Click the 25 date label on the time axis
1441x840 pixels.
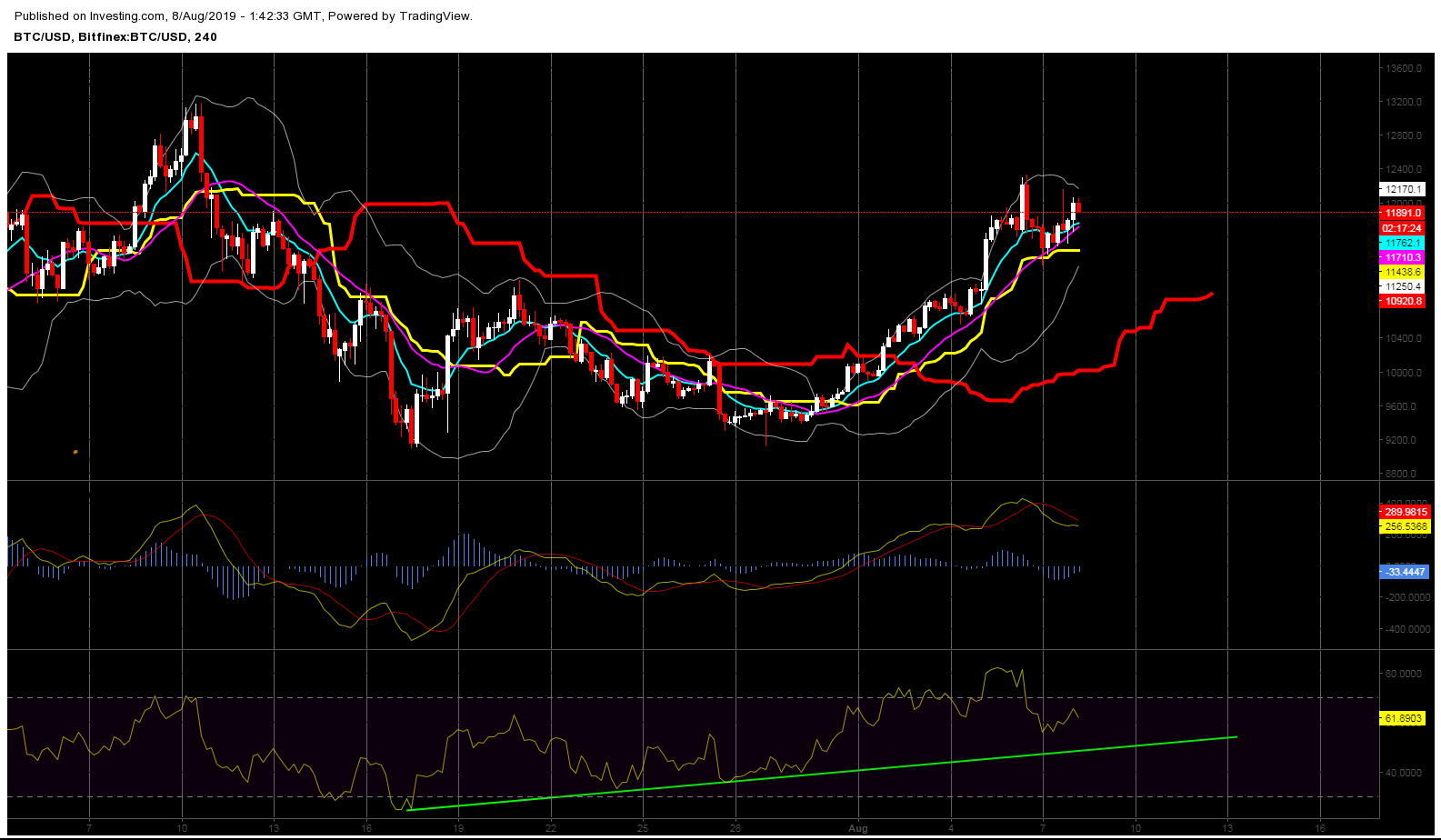click(643, 828)
